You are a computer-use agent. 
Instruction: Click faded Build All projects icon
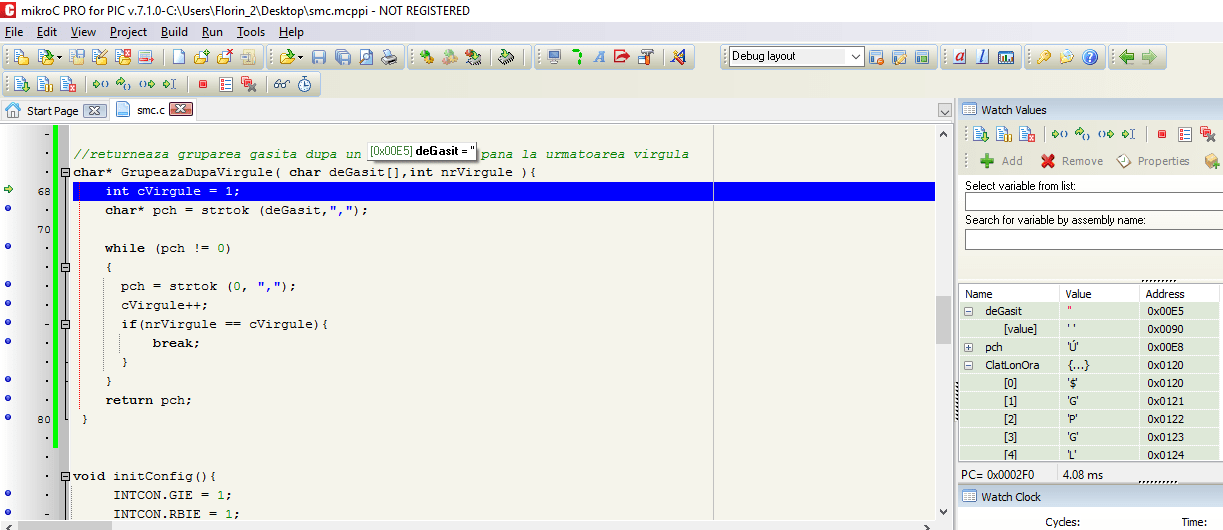pyautogui.click(x=450, y=57)
